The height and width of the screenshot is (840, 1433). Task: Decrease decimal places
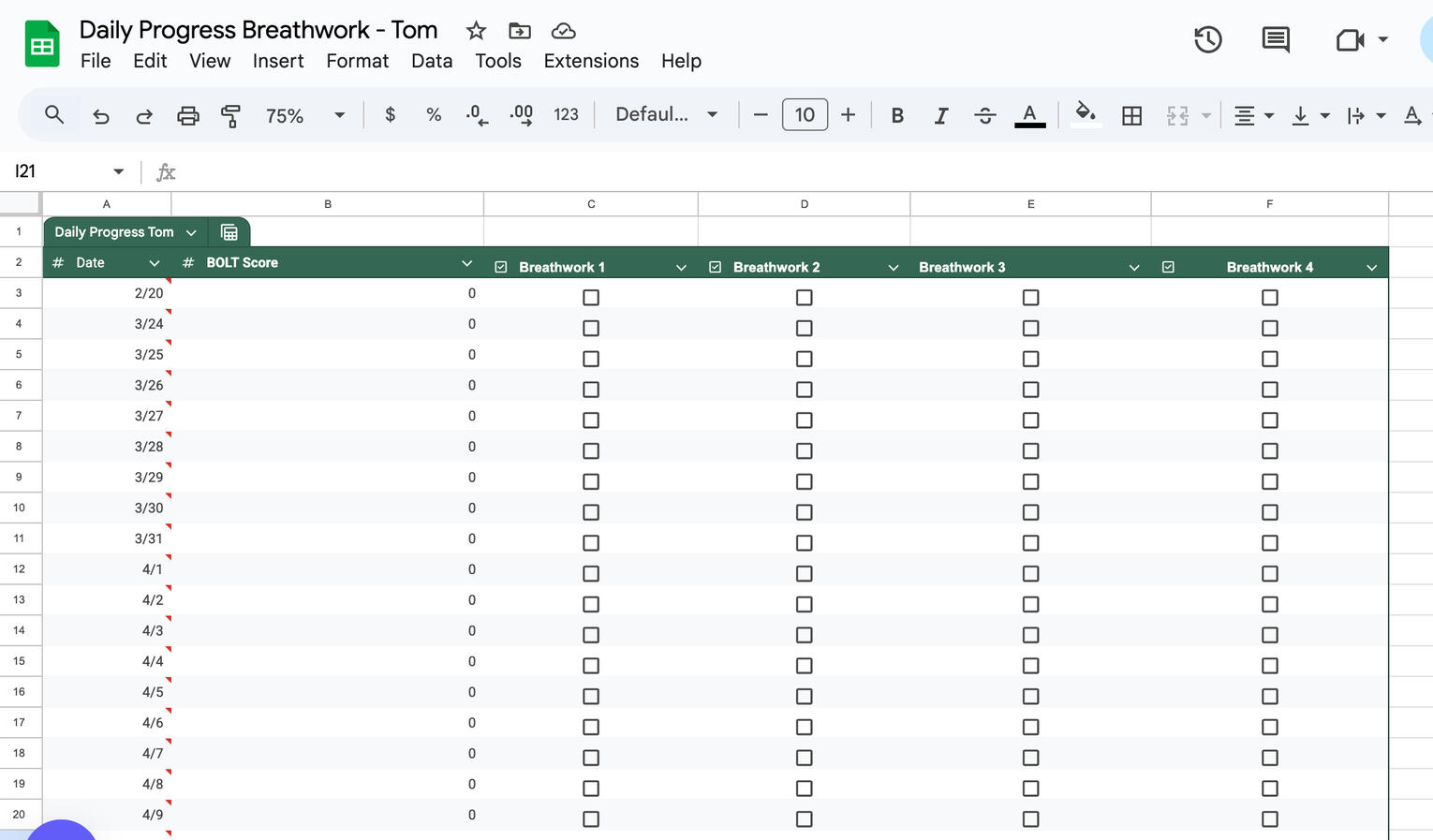point(477,115)
